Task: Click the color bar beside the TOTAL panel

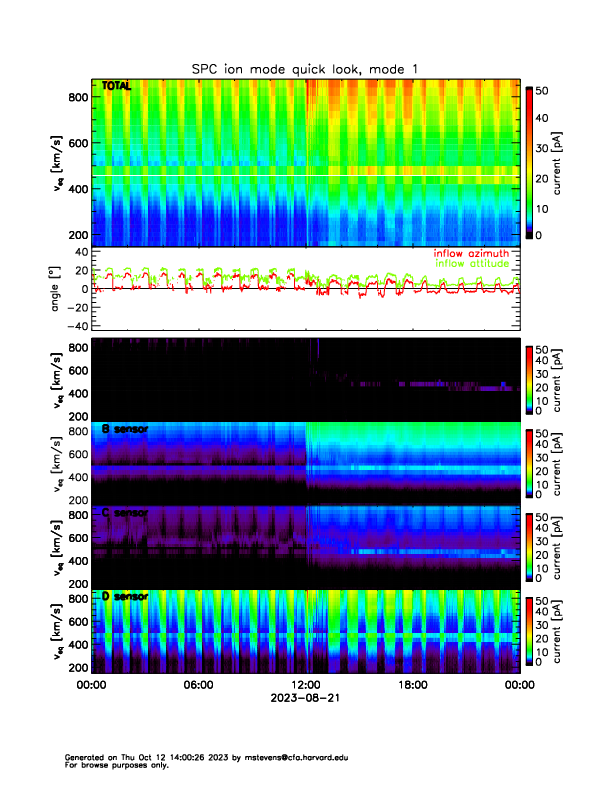Action: [x=530, y=162]
